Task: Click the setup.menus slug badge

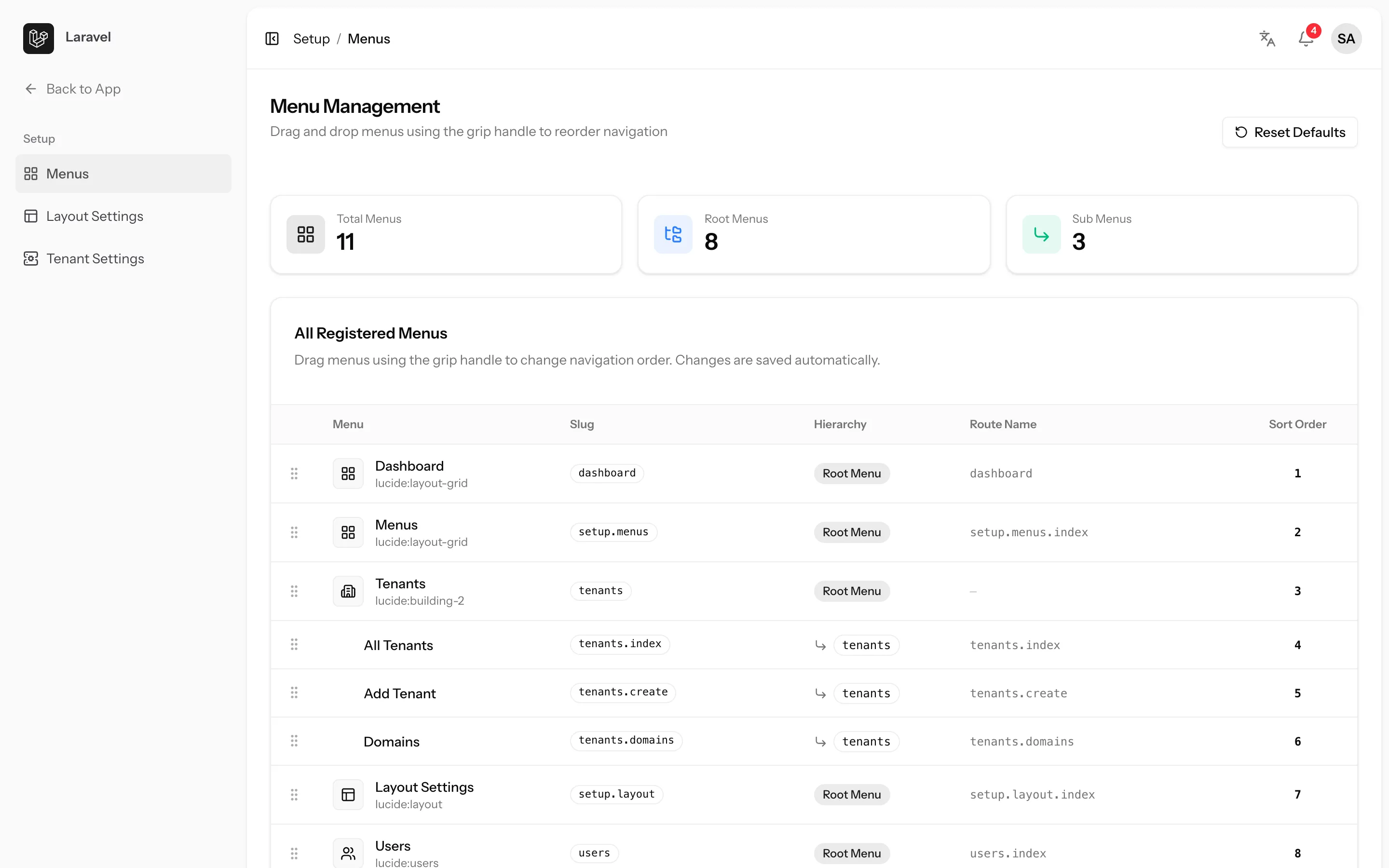Action: [613, 531]
